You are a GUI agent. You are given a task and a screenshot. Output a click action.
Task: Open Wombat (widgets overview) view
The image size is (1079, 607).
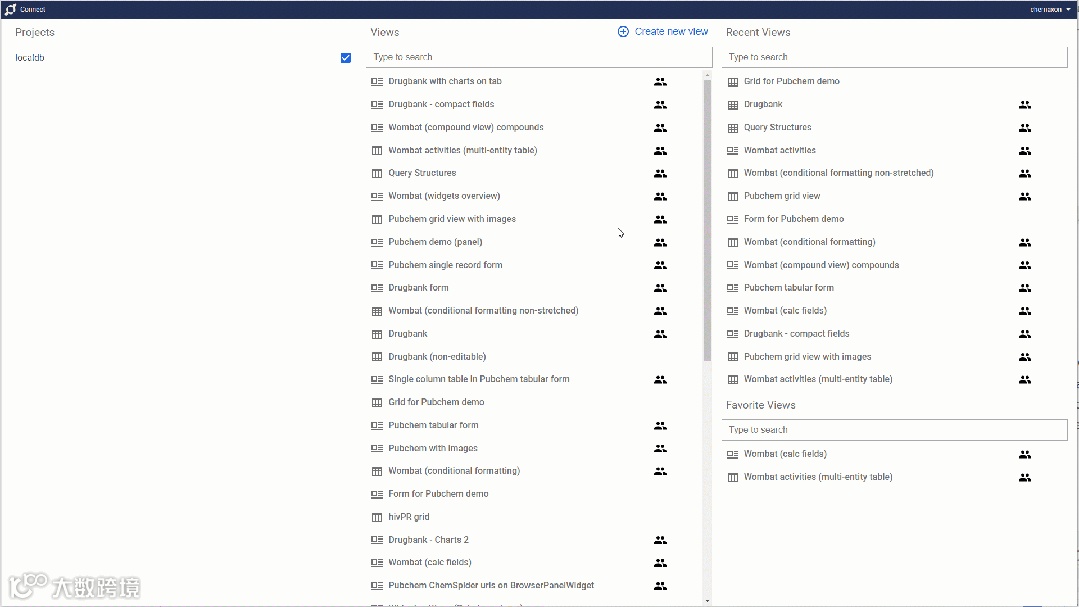pos(444,196)
